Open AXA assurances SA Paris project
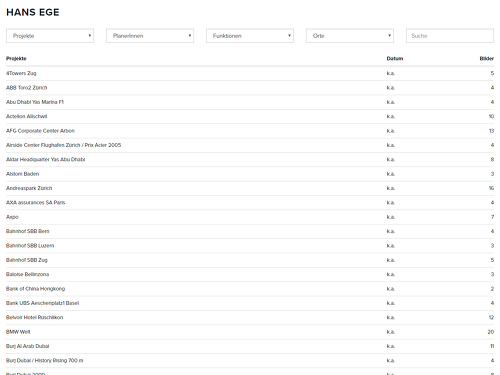 pyautogui.click(x=35, y=202)
